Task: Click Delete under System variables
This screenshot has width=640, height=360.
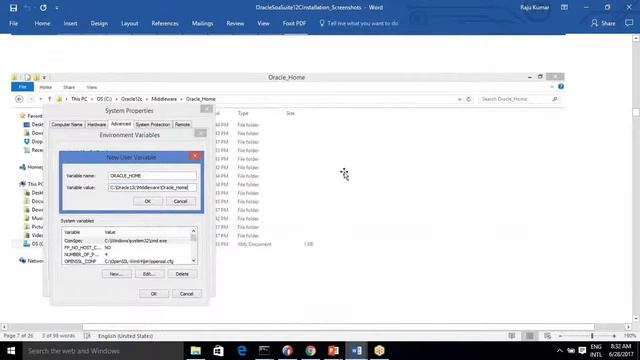Action: (x=182, y=274)
